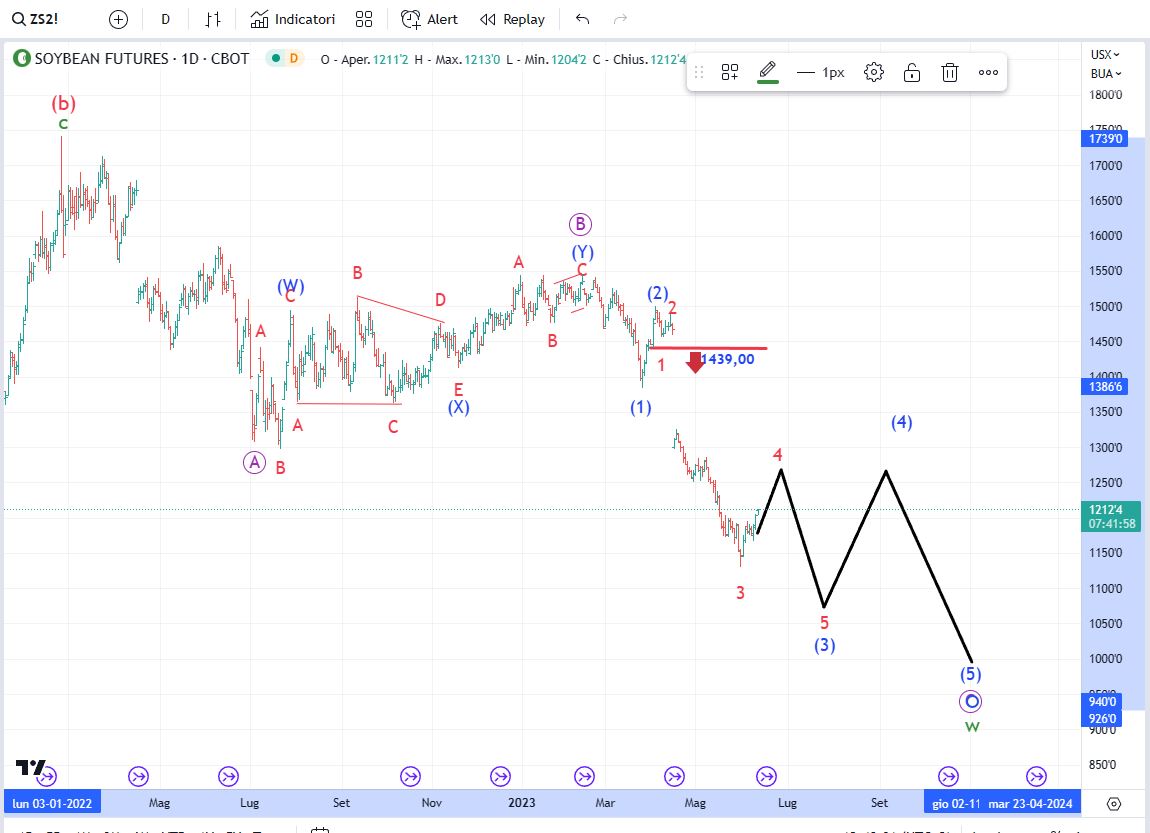Open more options in drawing toolbar
Viewport: 1150px width, 833px height.
[x=988, y=72]
